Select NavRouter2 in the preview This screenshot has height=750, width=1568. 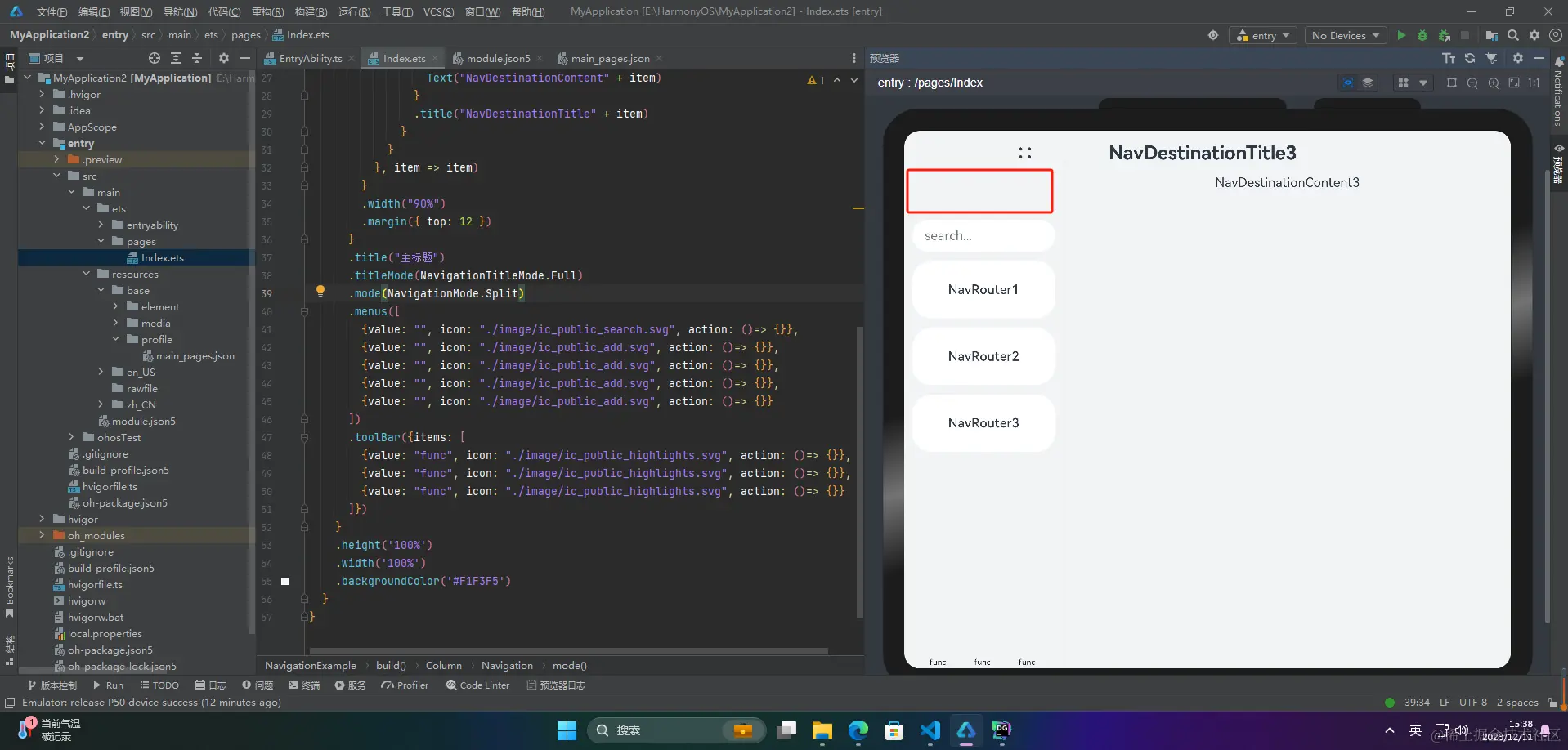point(983,356)
